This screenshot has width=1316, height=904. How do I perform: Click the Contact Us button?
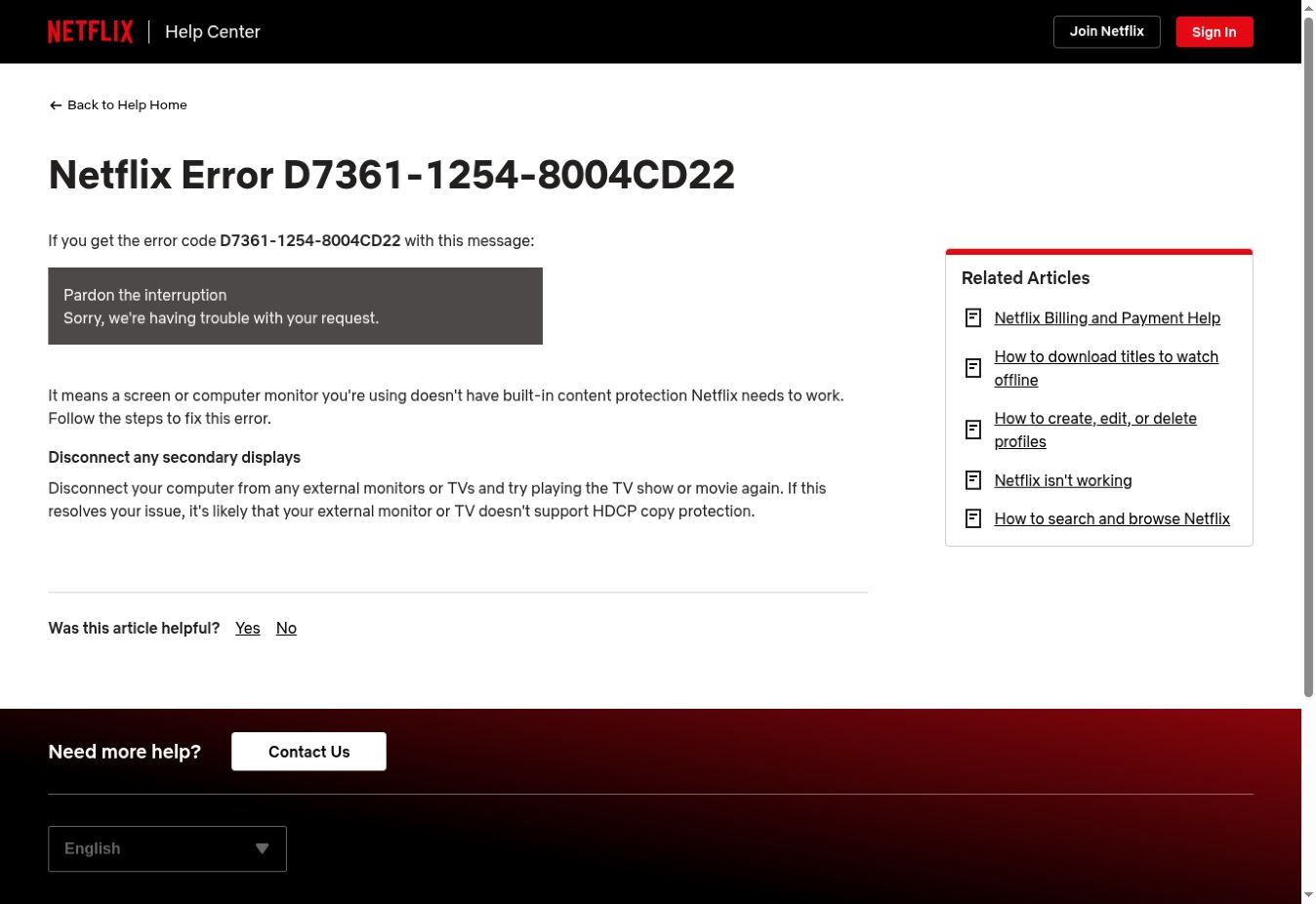click(x=308, y=752)
